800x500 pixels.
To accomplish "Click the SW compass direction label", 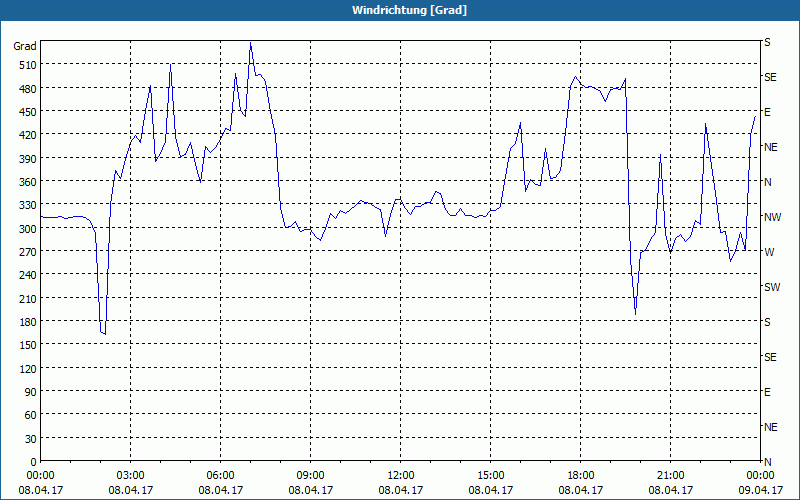I will 772,287.
